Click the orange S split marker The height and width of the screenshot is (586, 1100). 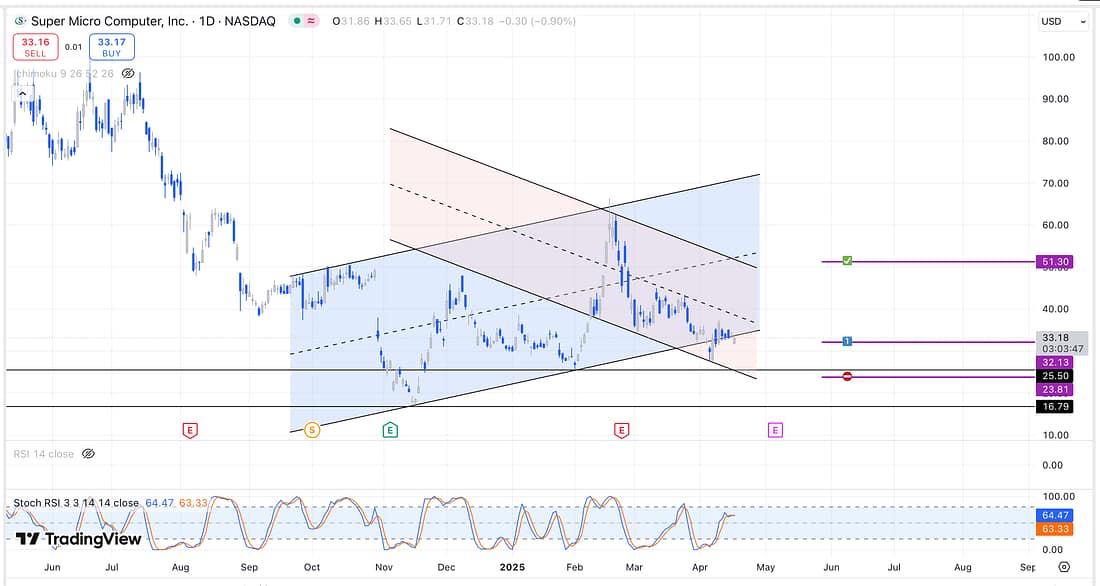coord(312,430)
